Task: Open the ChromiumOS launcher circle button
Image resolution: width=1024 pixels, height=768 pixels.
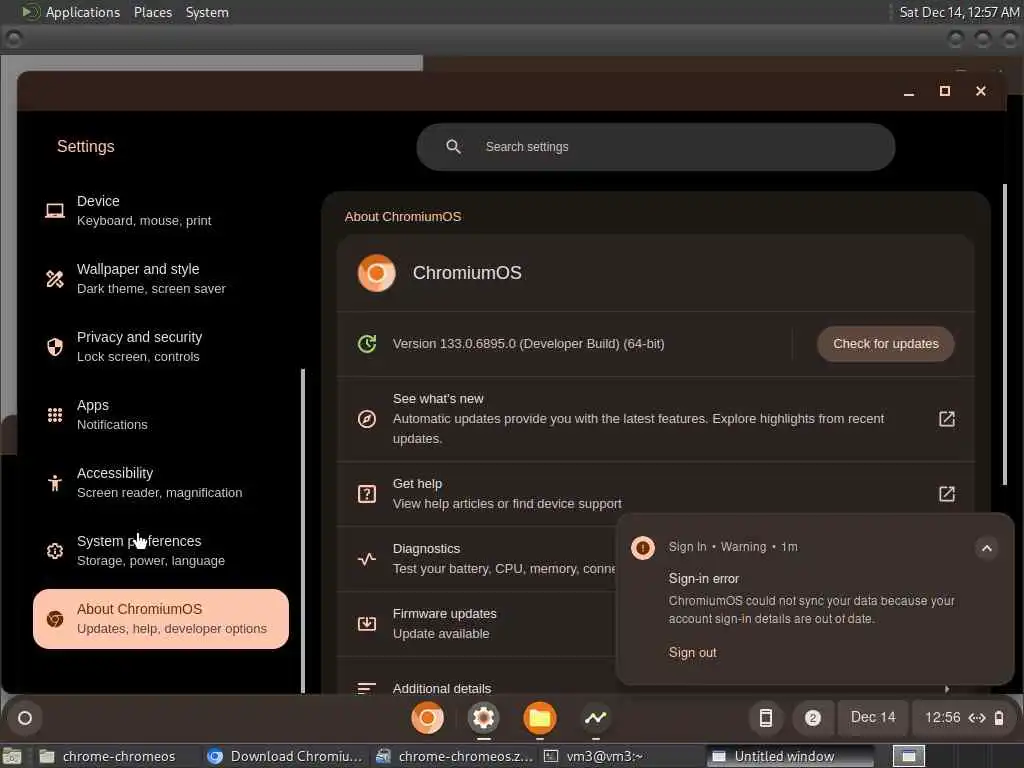Action: [25, 718]
